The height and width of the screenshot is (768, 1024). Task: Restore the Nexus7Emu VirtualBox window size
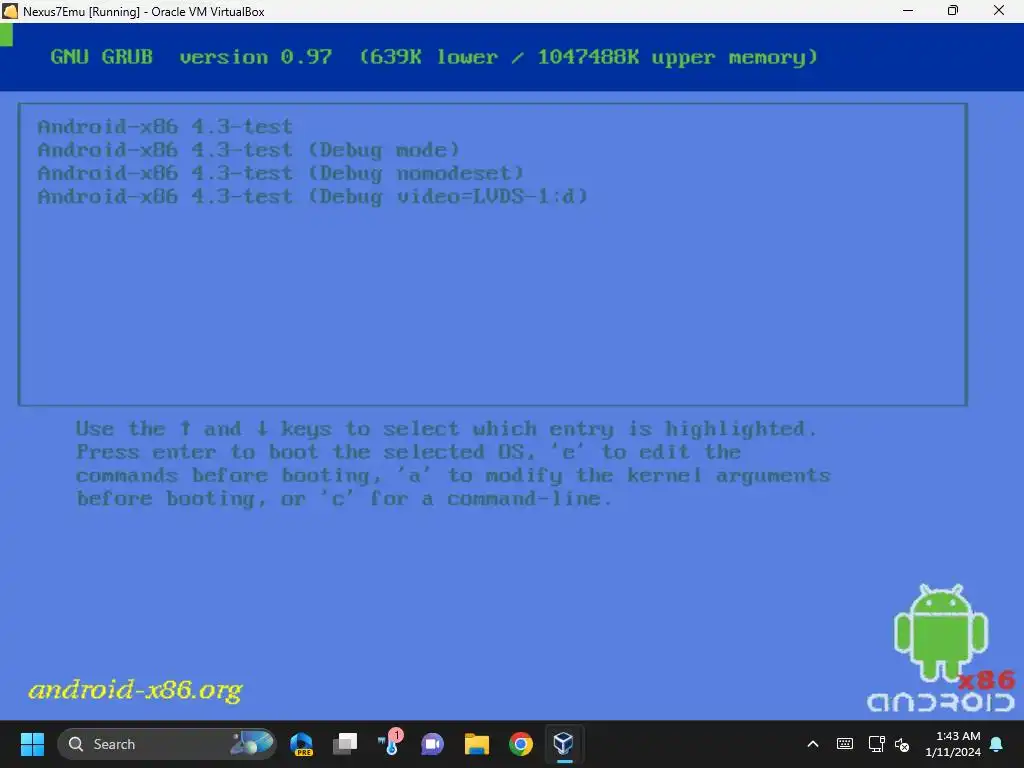click(x=953, y=11)
